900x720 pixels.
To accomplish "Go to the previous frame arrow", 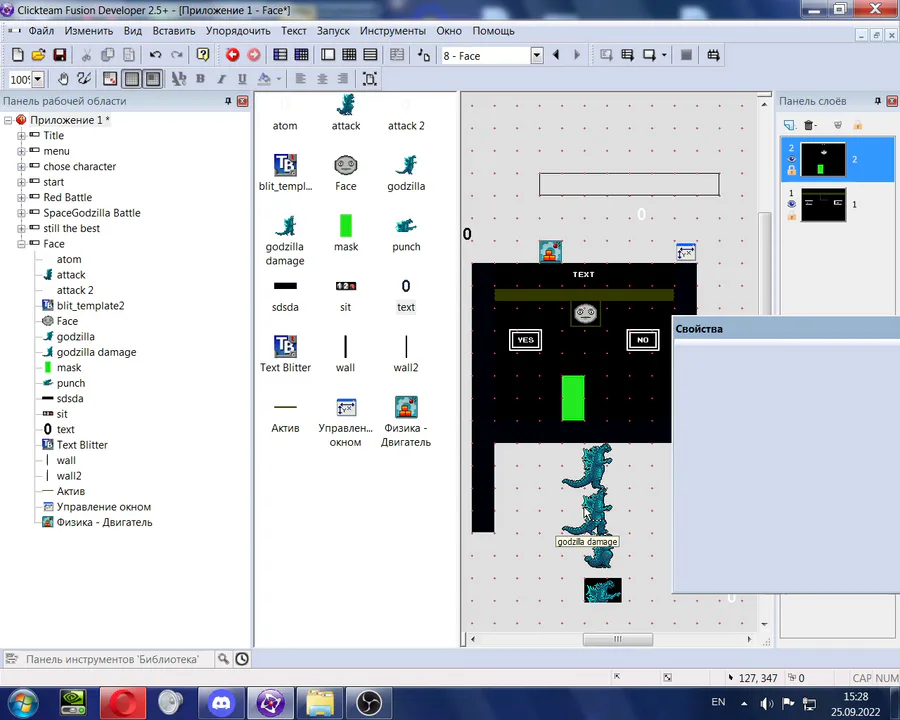I will point(556,55).
